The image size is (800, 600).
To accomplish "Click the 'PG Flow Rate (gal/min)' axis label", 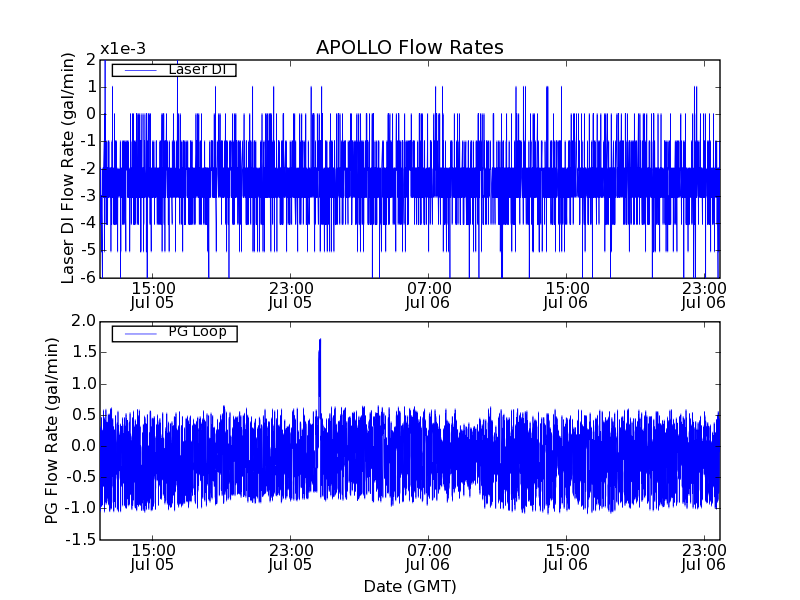I will pyautogui.click(x=52, y=431).
